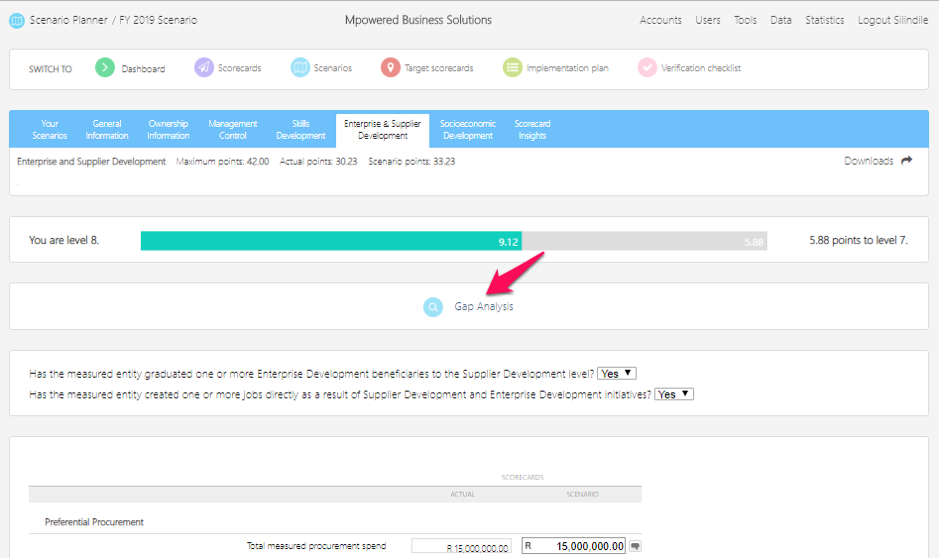Open the Data menu
This screenshot has width=939, height=558.
pyautogui.click(x=781, y=20)
